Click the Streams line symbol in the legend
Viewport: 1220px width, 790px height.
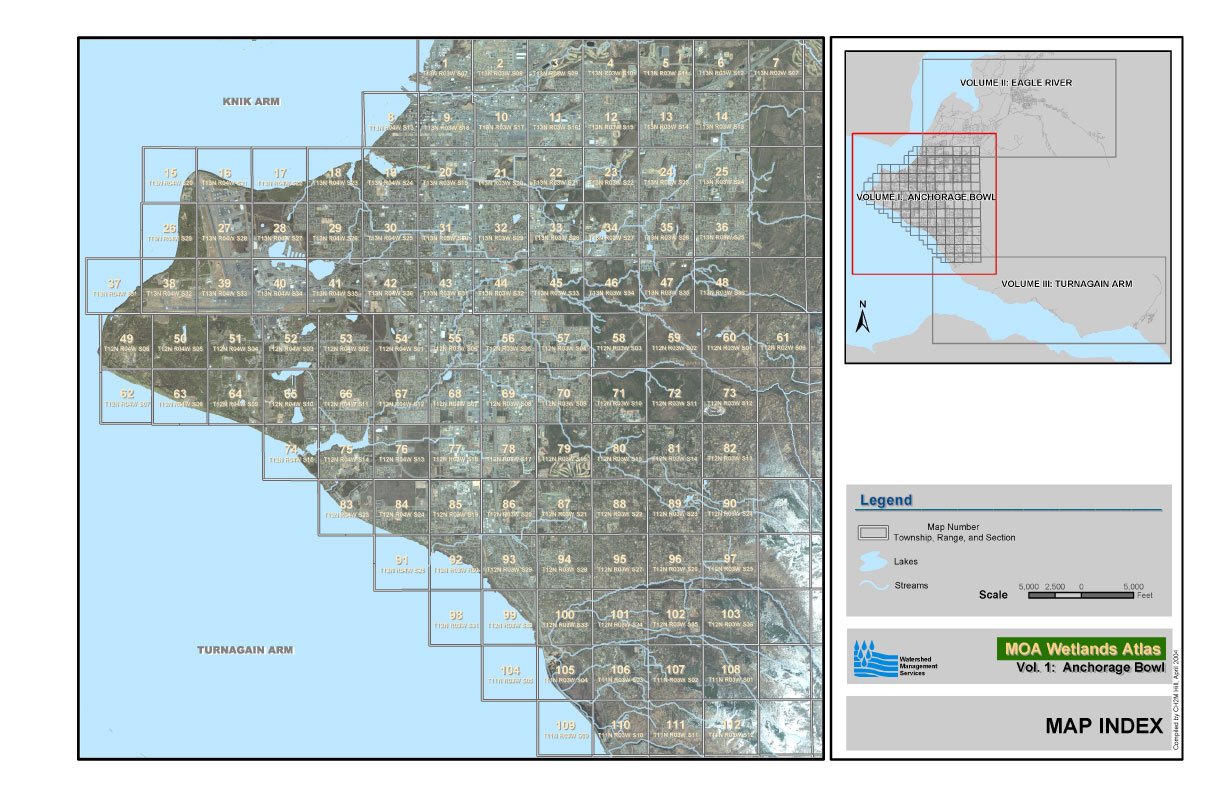tap(872, 588)
